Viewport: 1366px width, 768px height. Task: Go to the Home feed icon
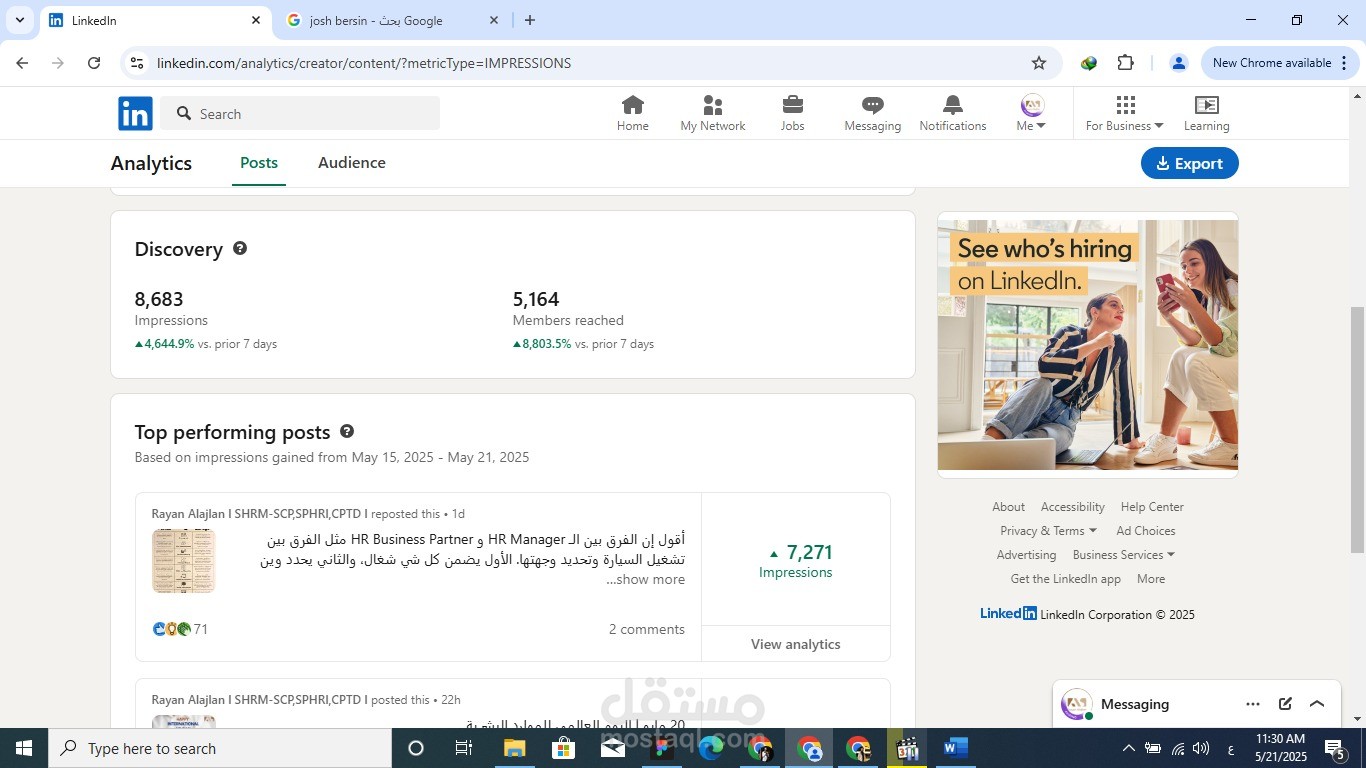click(632, 113)
